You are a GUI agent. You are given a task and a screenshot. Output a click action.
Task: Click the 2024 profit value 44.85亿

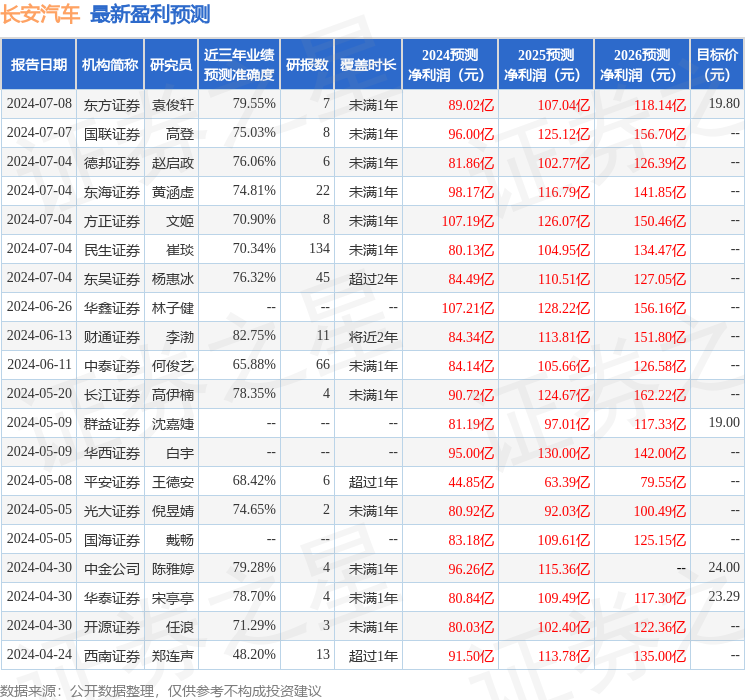tap(471, 482)
